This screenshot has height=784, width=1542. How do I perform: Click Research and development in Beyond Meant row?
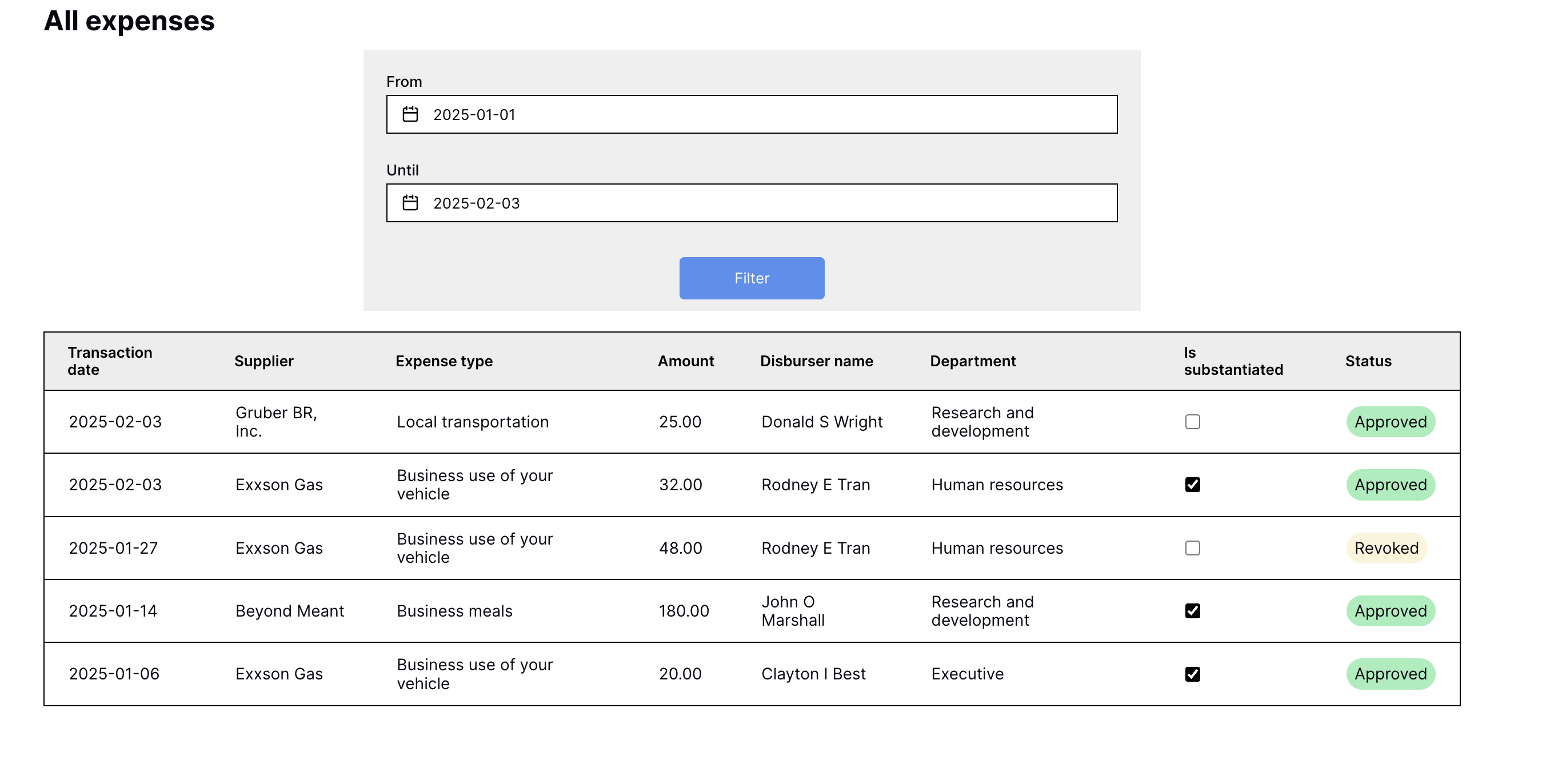[x=982, y=611]
